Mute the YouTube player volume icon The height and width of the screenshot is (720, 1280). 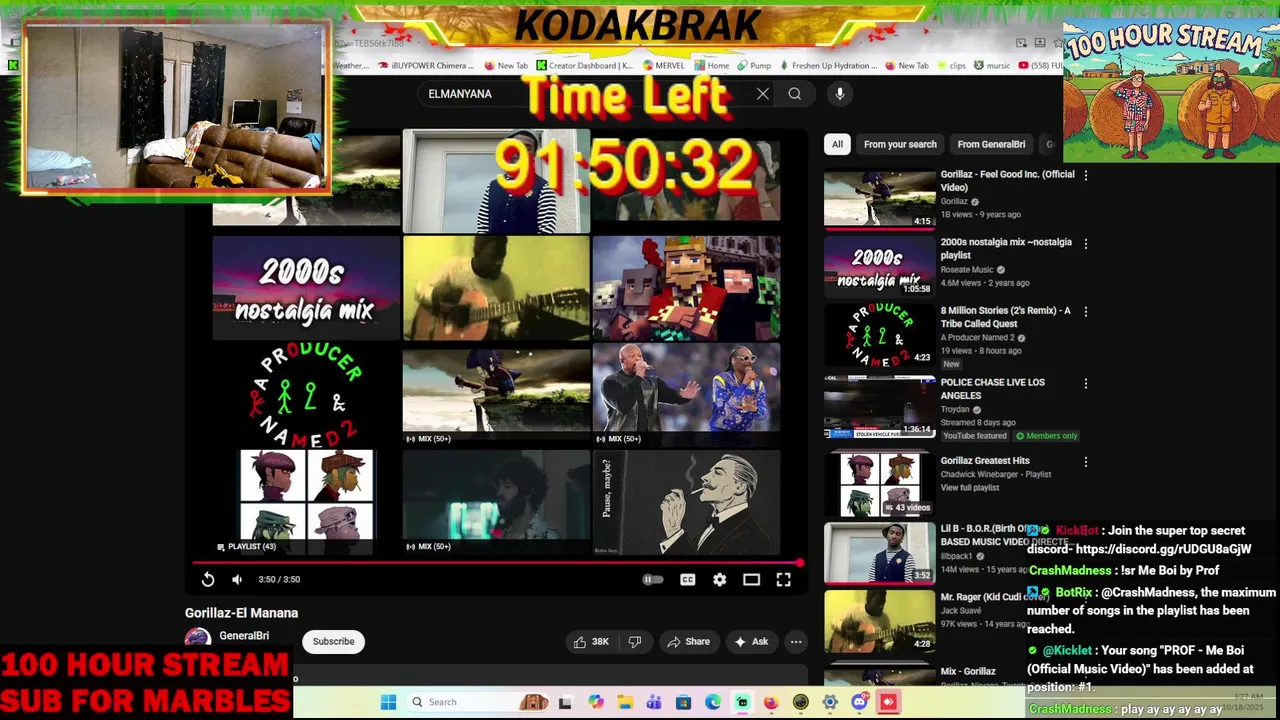[237, 579]
